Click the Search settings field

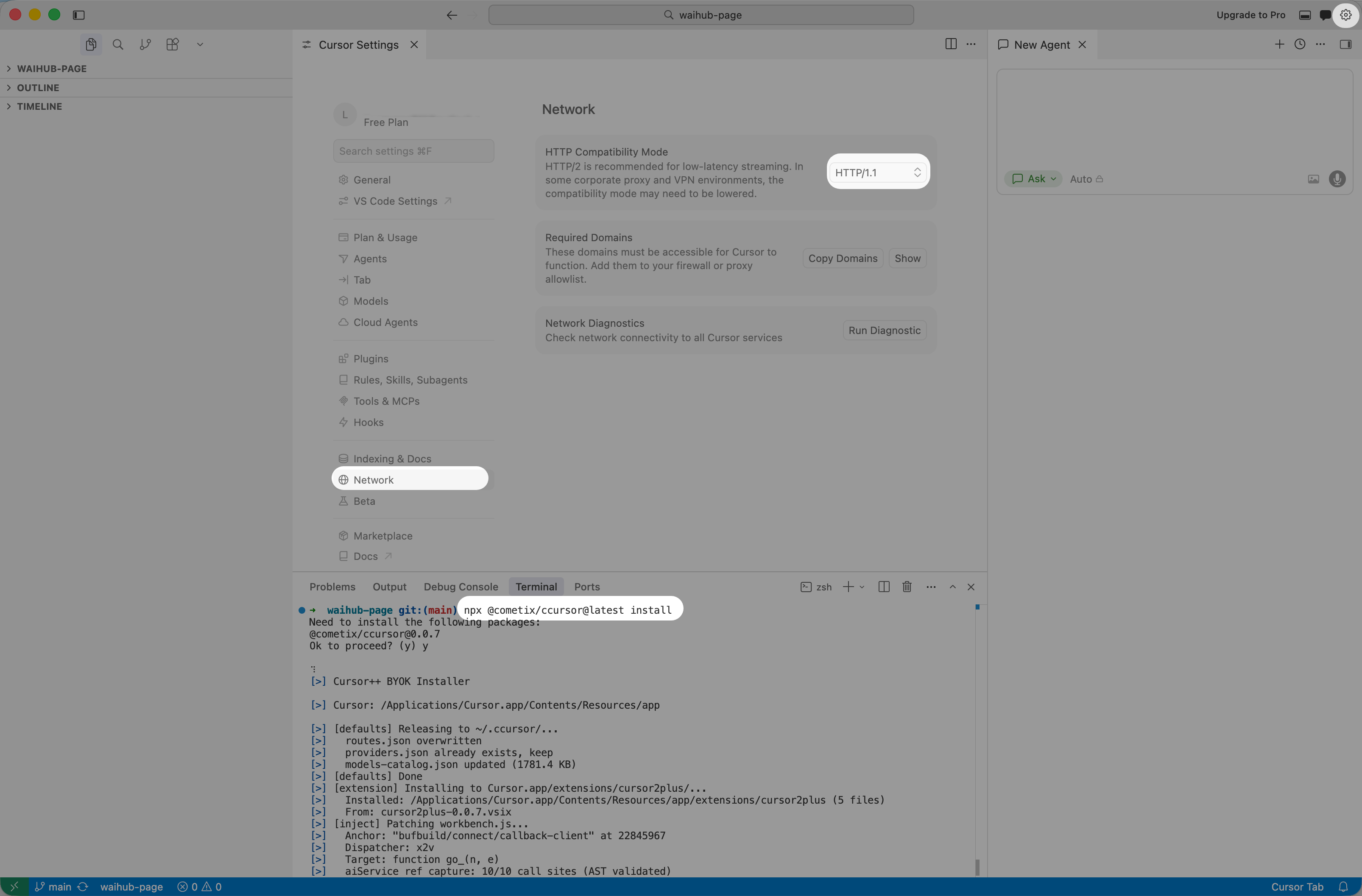413,151
